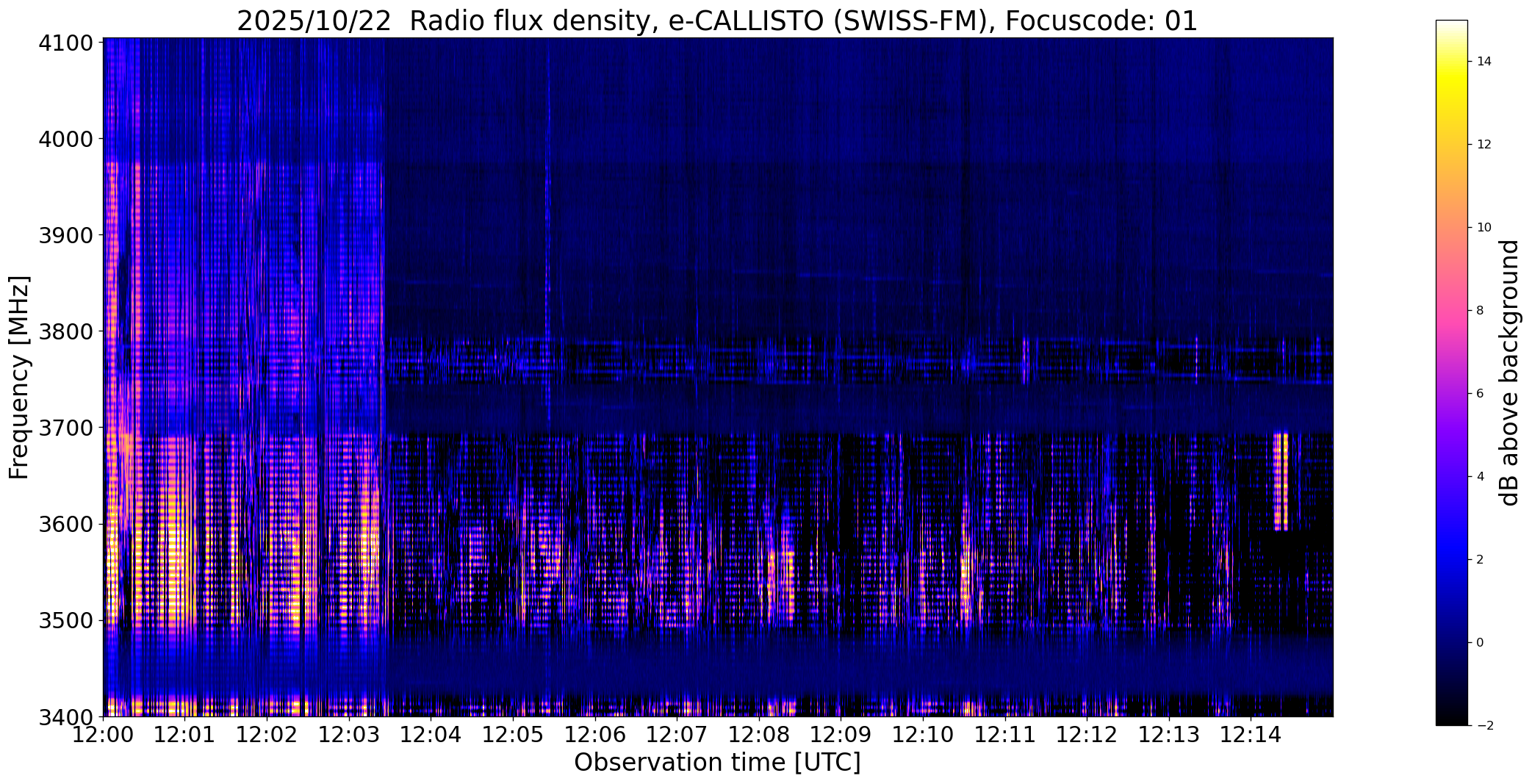Click the colorbar tick value 0

click(x=1480, y=643)
